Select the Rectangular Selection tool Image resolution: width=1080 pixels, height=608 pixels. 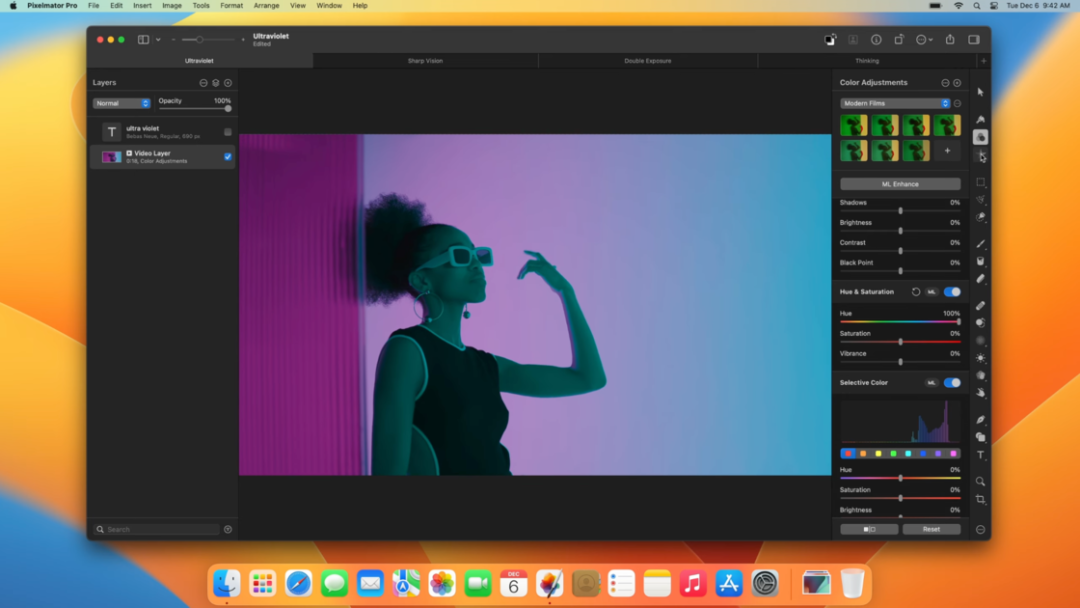(980, 182)
